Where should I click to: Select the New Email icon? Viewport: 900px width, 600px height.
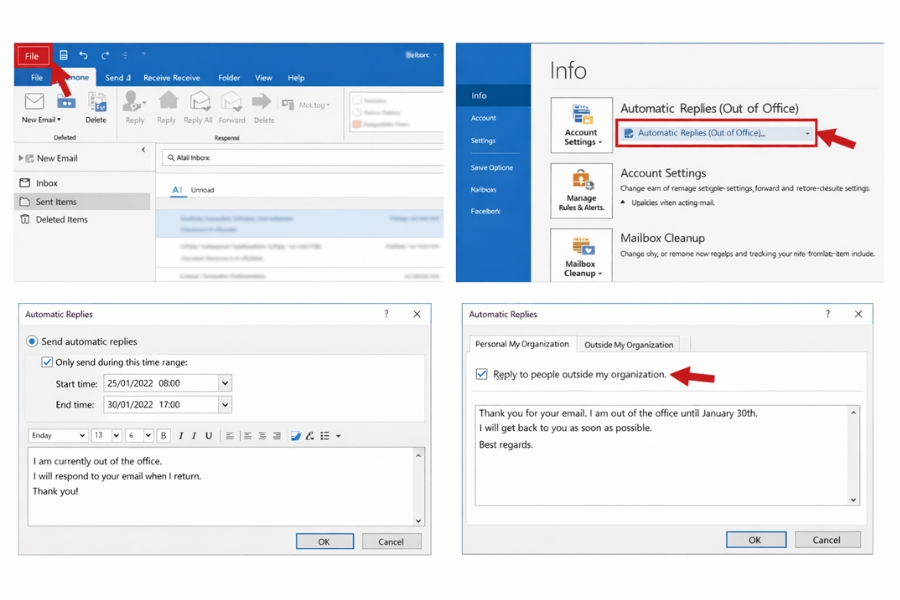[35, 103]
